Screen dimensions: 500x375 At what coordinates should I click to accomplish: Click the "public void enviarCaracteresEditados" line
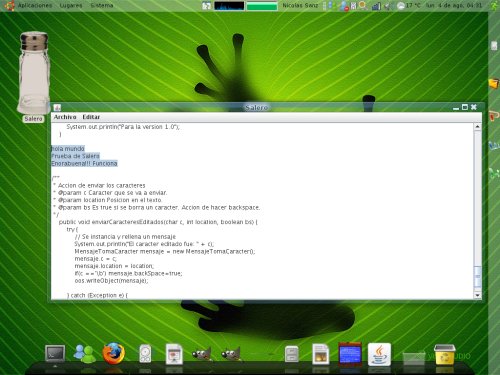click(x=158, y=222)
